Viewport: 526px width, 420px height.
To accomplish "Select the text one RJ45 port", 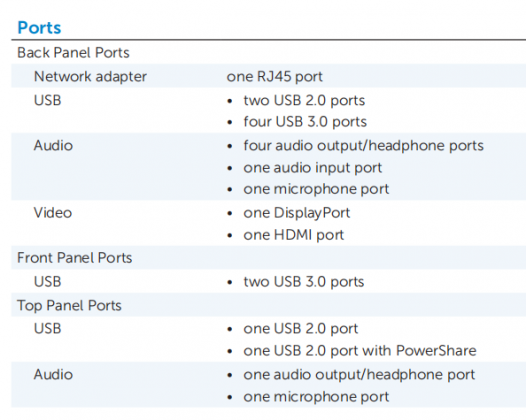I will [x=274, y=76].
